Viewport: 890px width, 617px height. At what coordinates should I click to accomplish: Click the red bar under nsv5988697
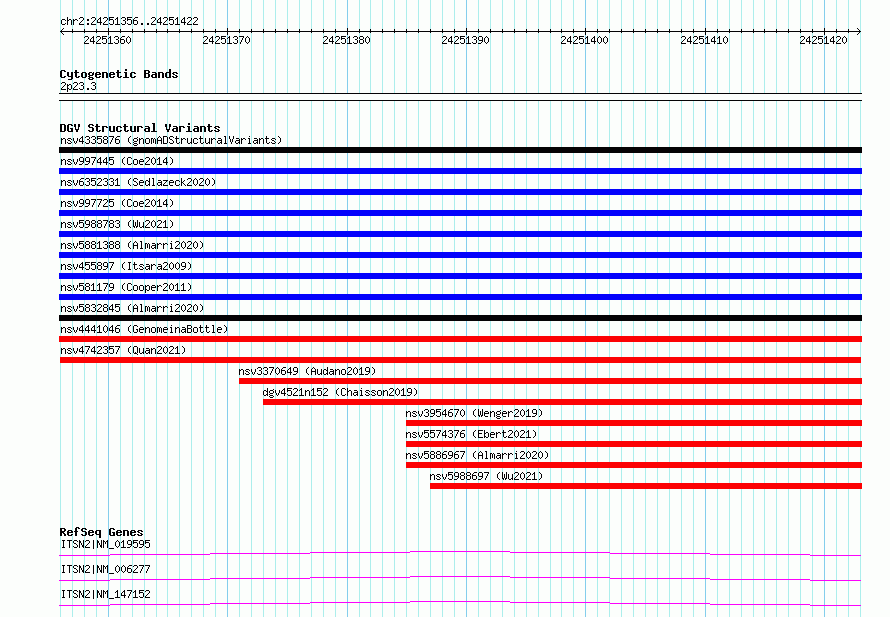click(646, 486)
